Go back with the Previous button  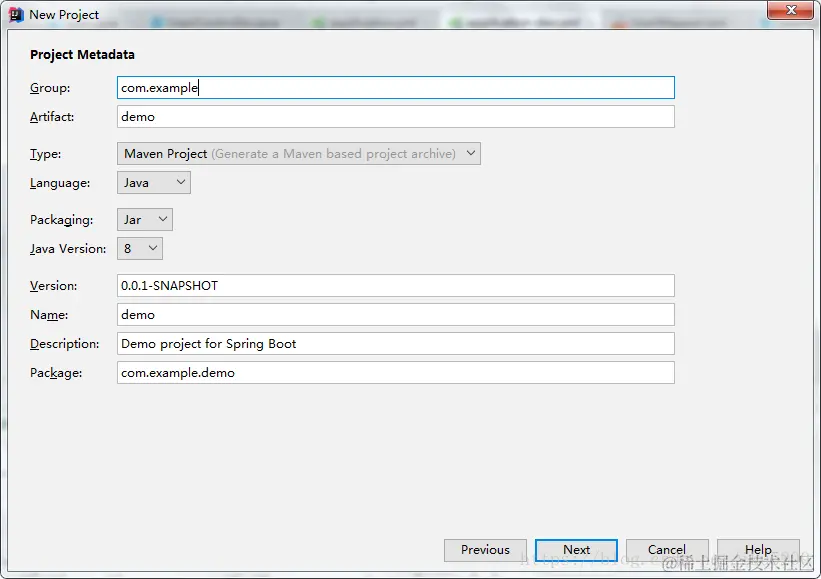pyautogui.click(x=485, y=550)
